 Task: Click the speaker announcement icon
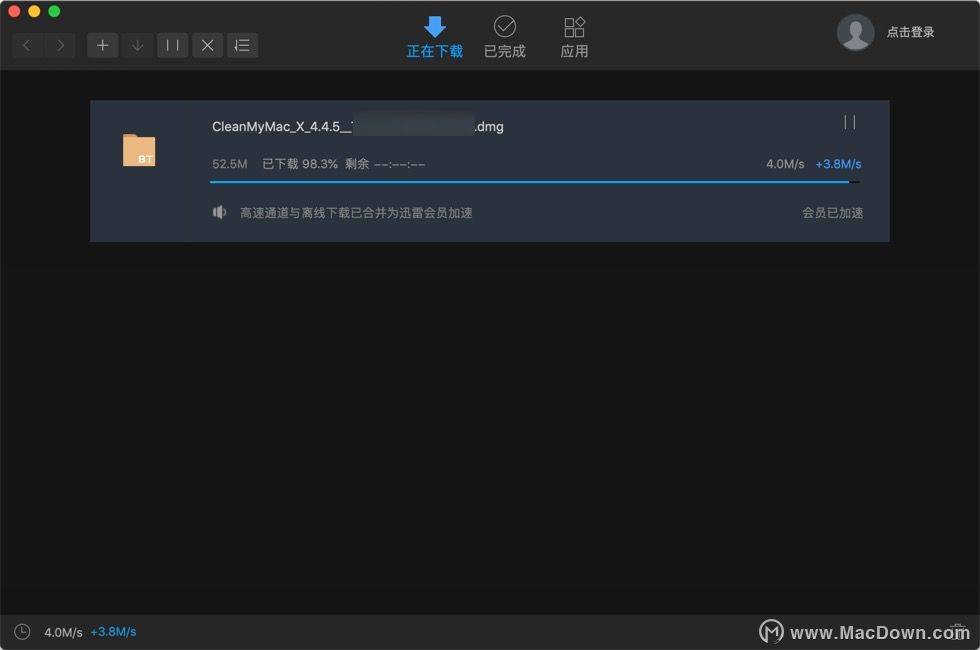pyautogui.click(x=219, y=212)
